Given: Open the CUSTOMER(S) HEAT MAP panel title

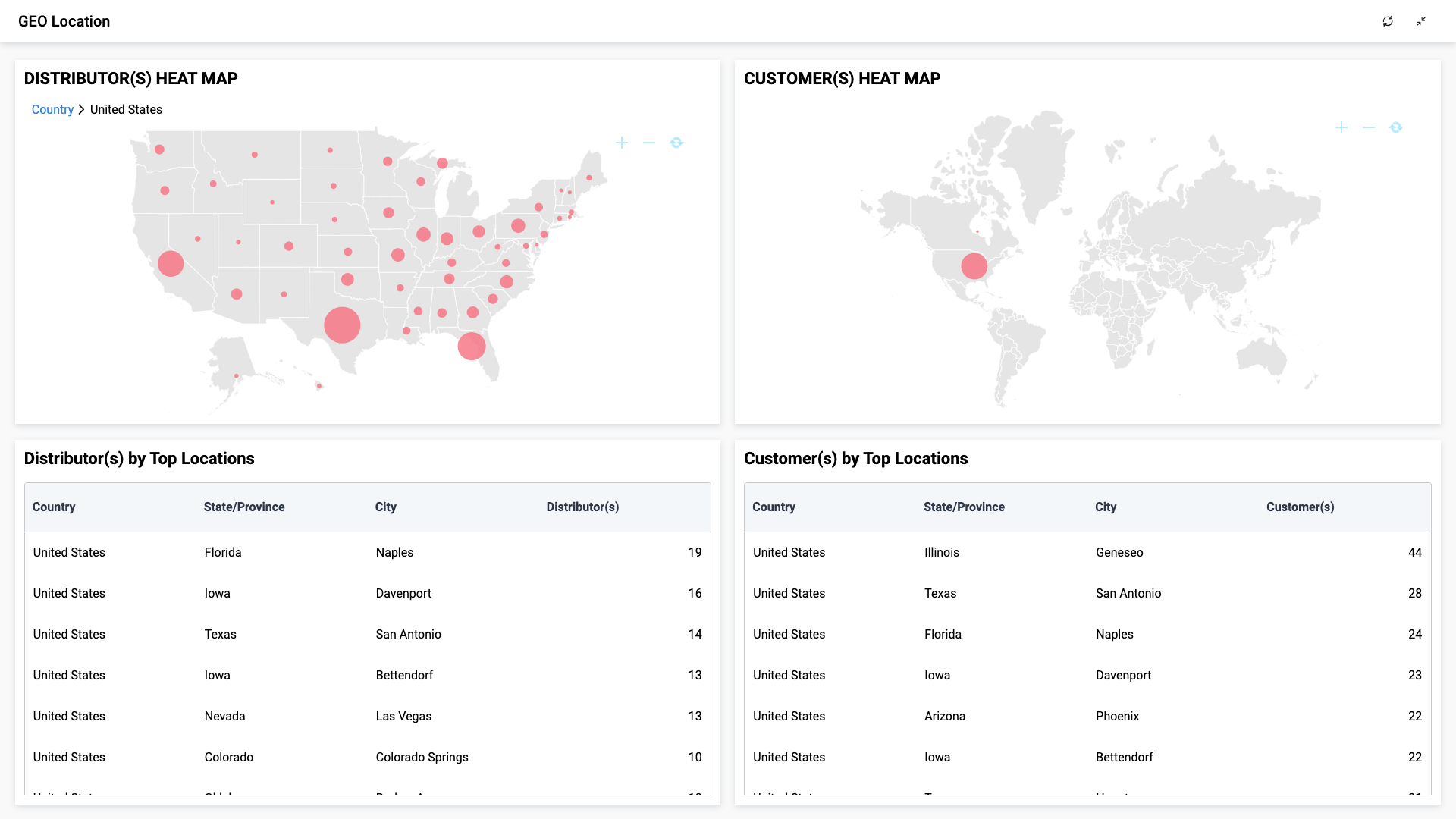Looking at the screenshot, I should click(x=842, y=78).
